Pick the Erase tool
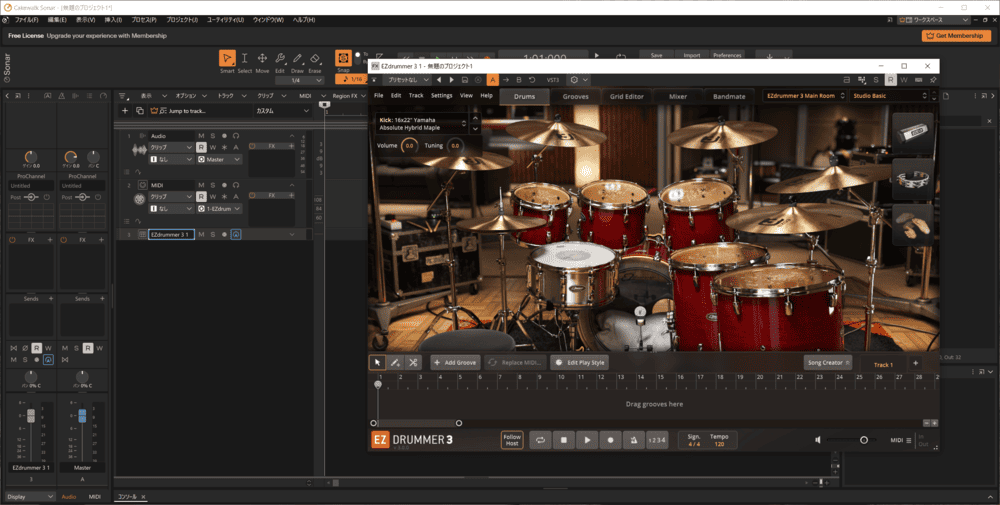The width and height of the screenshot is (1000, 505). (314, 59)
